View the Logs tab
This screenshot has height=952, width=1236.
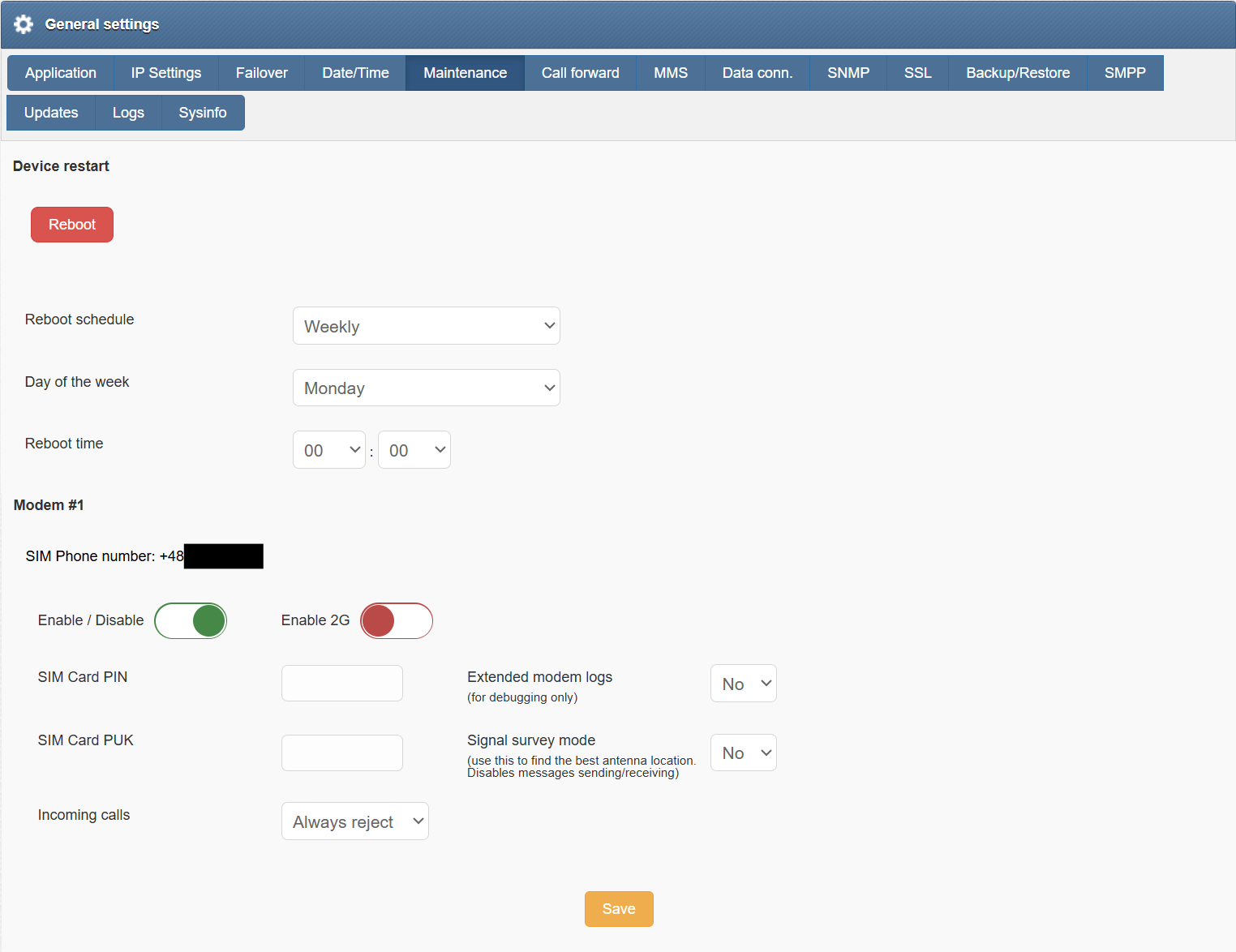(x=128, y=113)
